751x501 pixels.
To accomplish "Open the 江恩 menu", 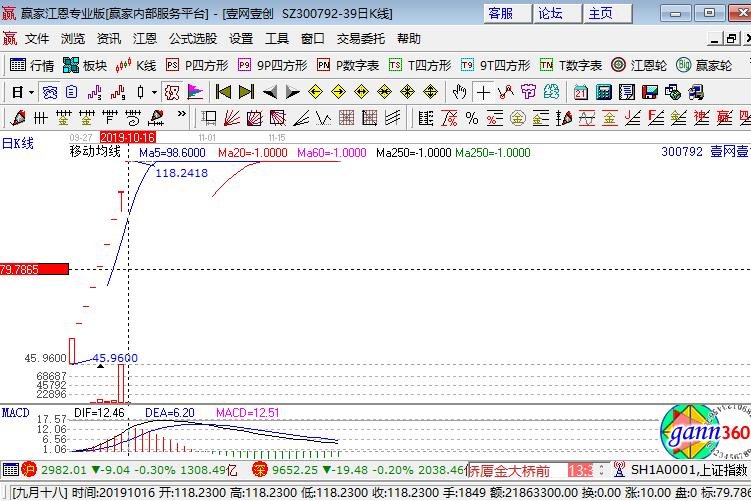I will click(145, 38).
